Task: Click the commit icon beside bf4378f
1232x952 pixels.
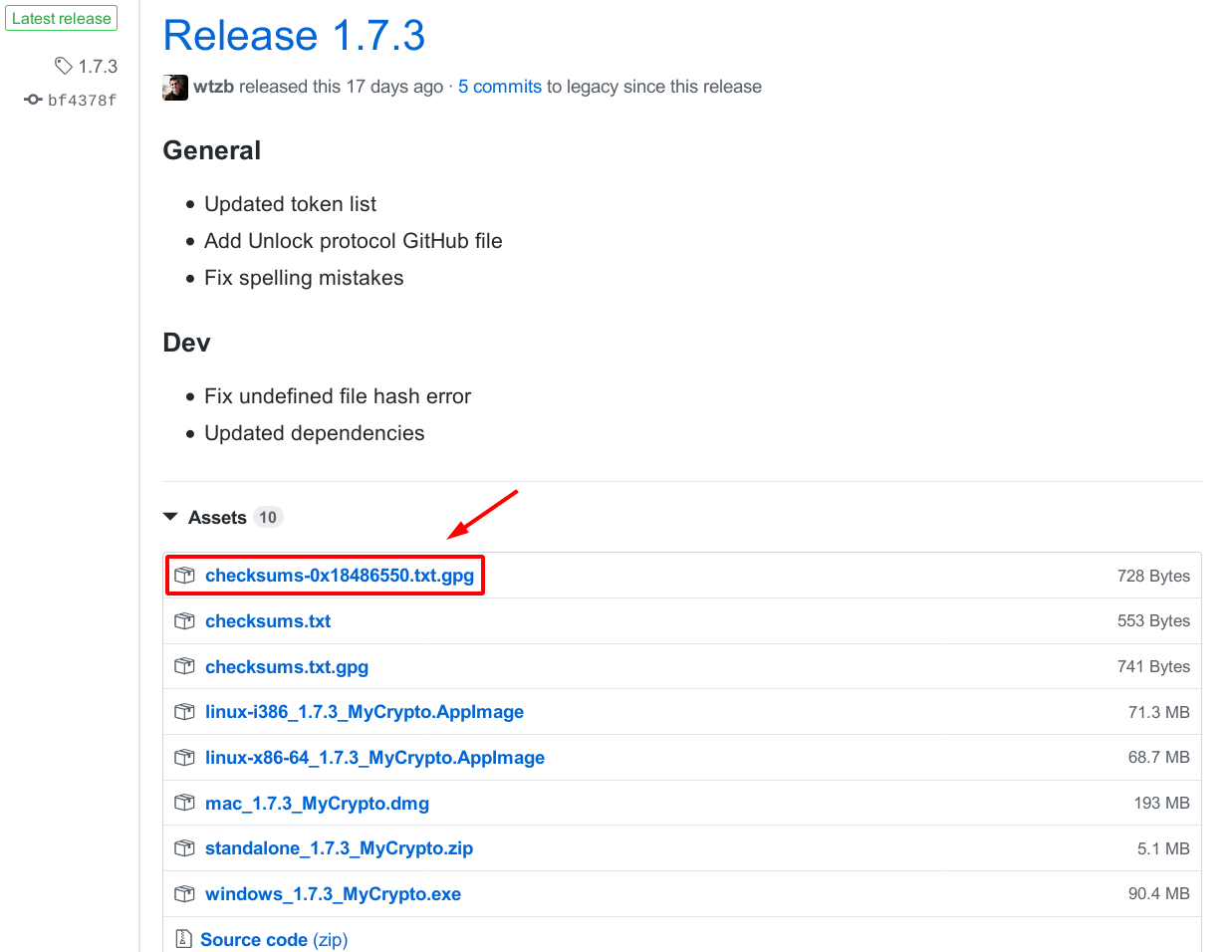Action: 33,100
